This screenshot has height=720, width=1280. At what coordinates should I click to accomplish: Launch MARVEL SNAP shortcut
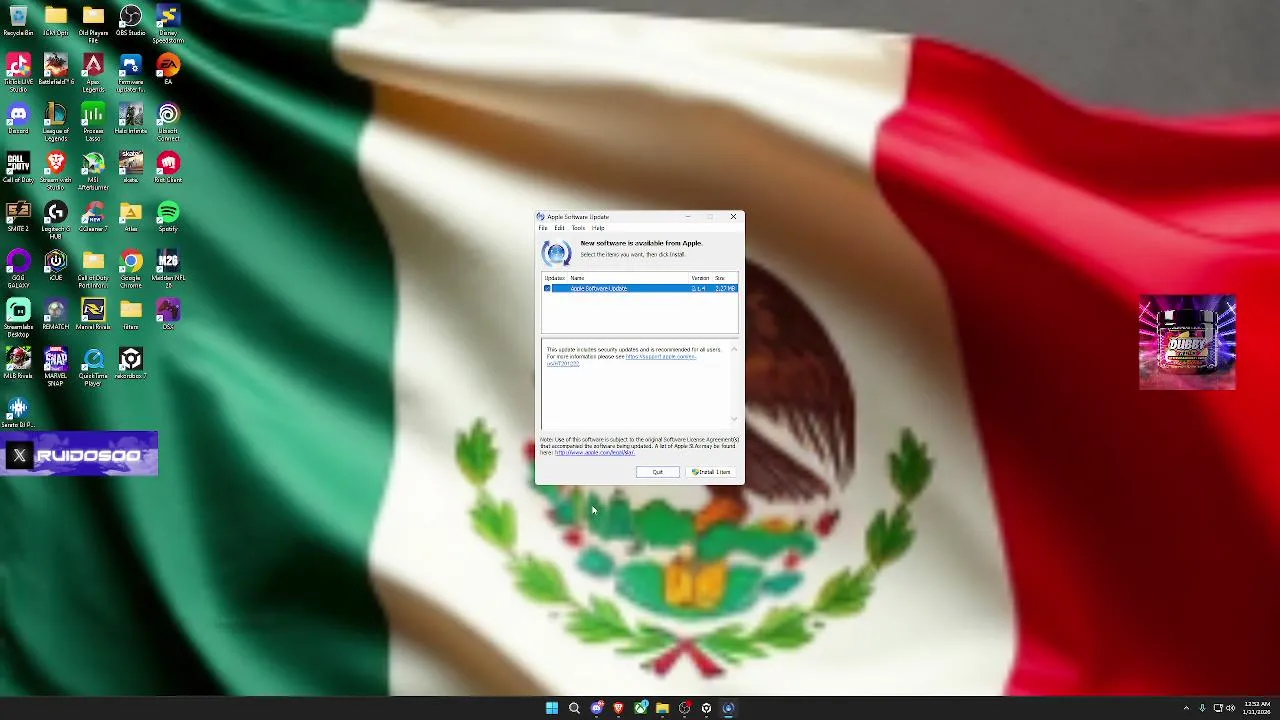point(56,366)
